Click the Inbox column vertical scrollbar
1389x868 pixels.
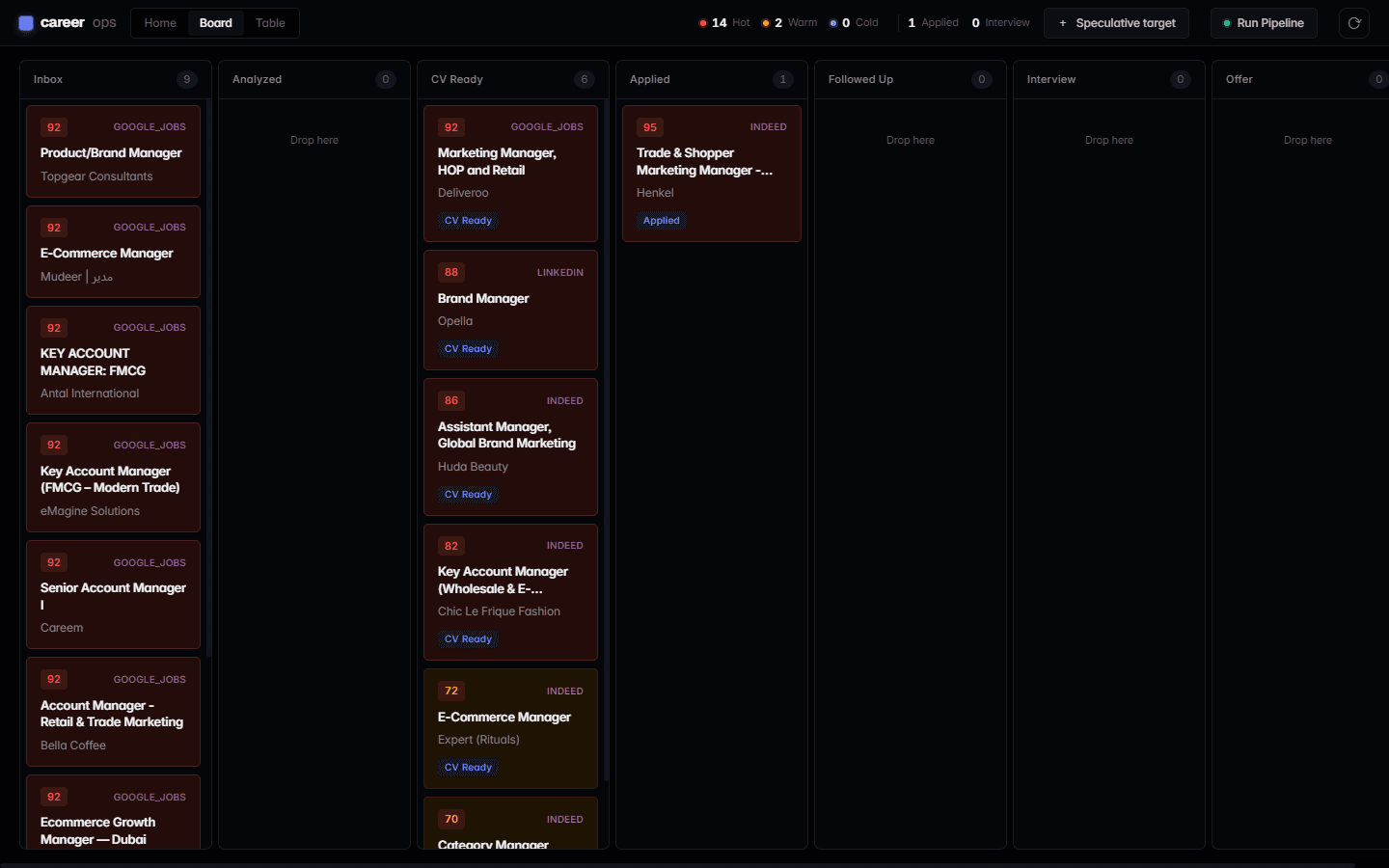click(x=208, y=378)
